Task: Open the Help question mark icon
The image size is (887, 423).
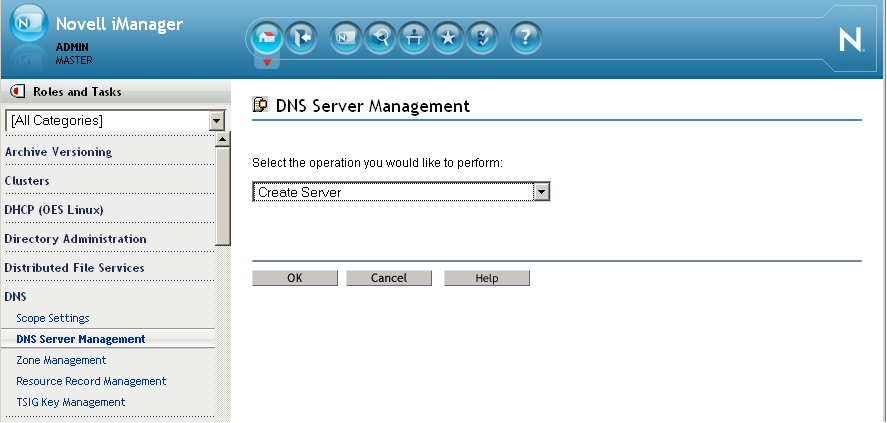Action: [526, 38]
